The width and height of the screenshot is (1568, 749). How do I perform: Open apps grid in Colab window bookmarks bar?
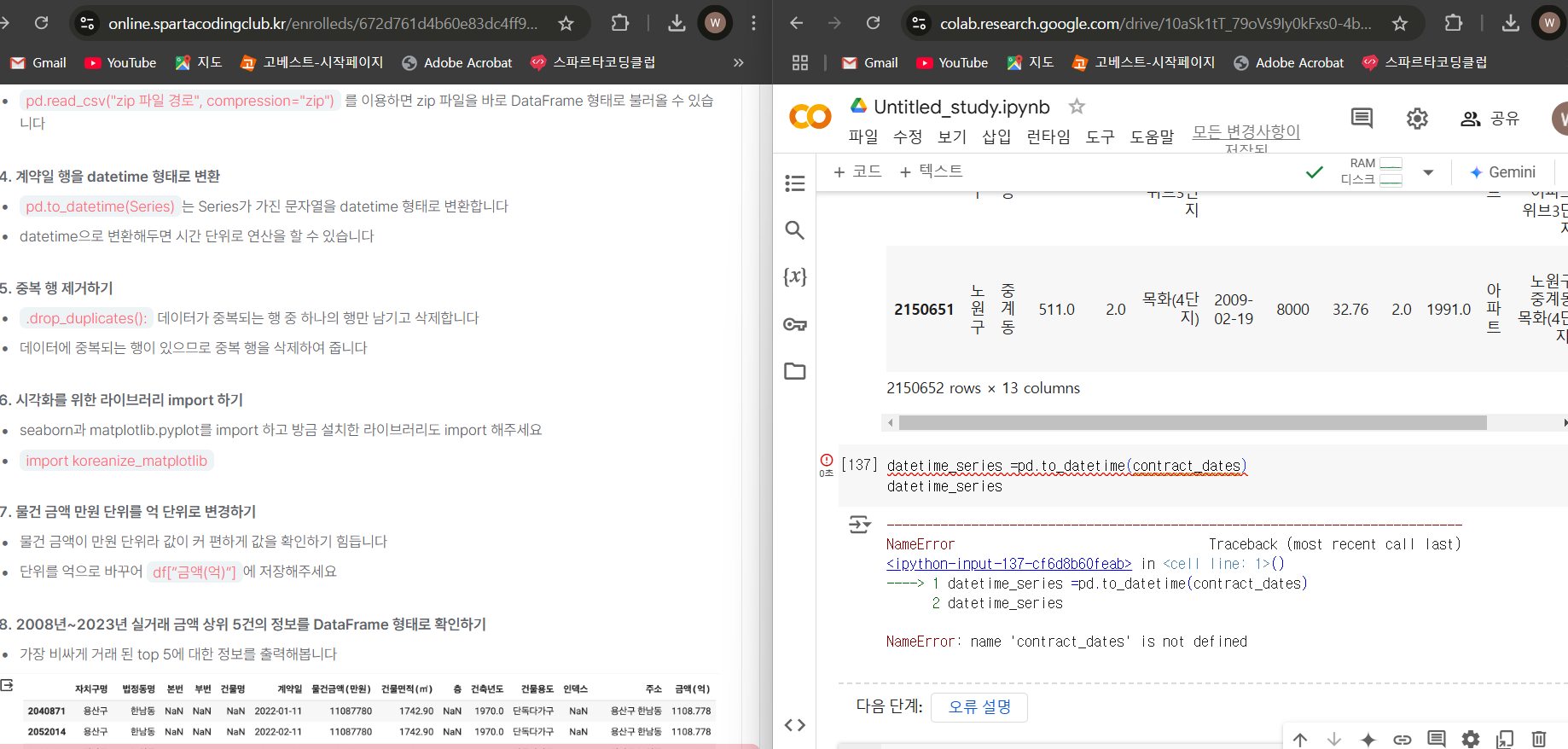[800, 62]
